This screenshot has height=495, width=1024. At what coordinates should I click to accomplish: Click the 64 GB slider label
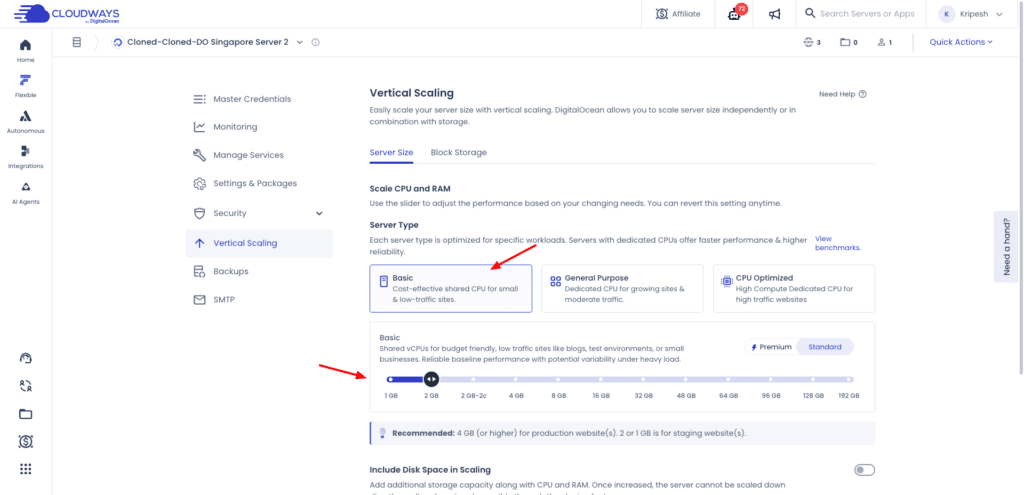(x=728, y=396)
